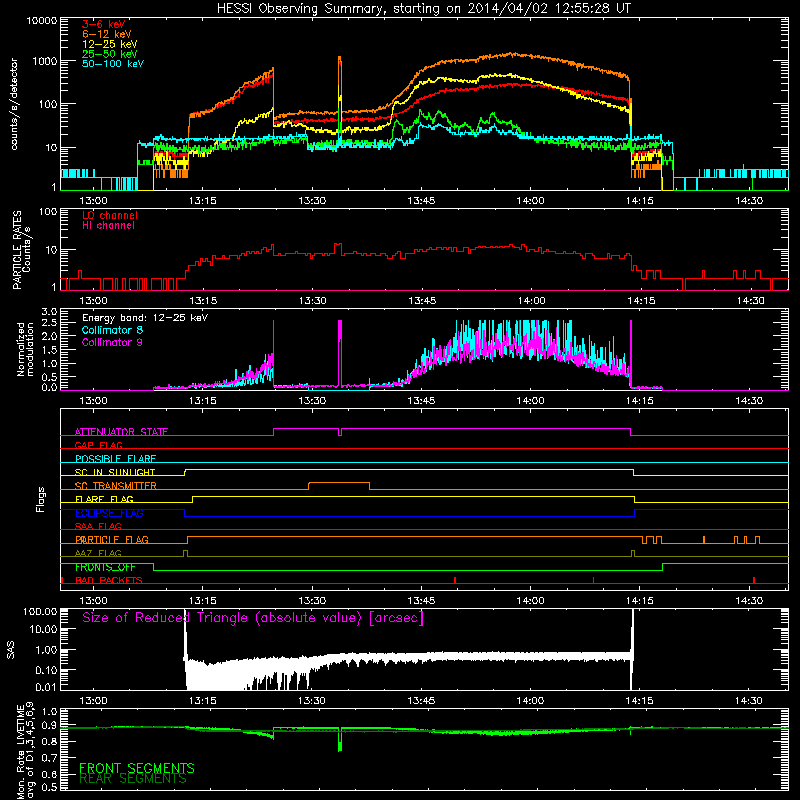Select the '50-100 keV' legend label

pos(113,64)
